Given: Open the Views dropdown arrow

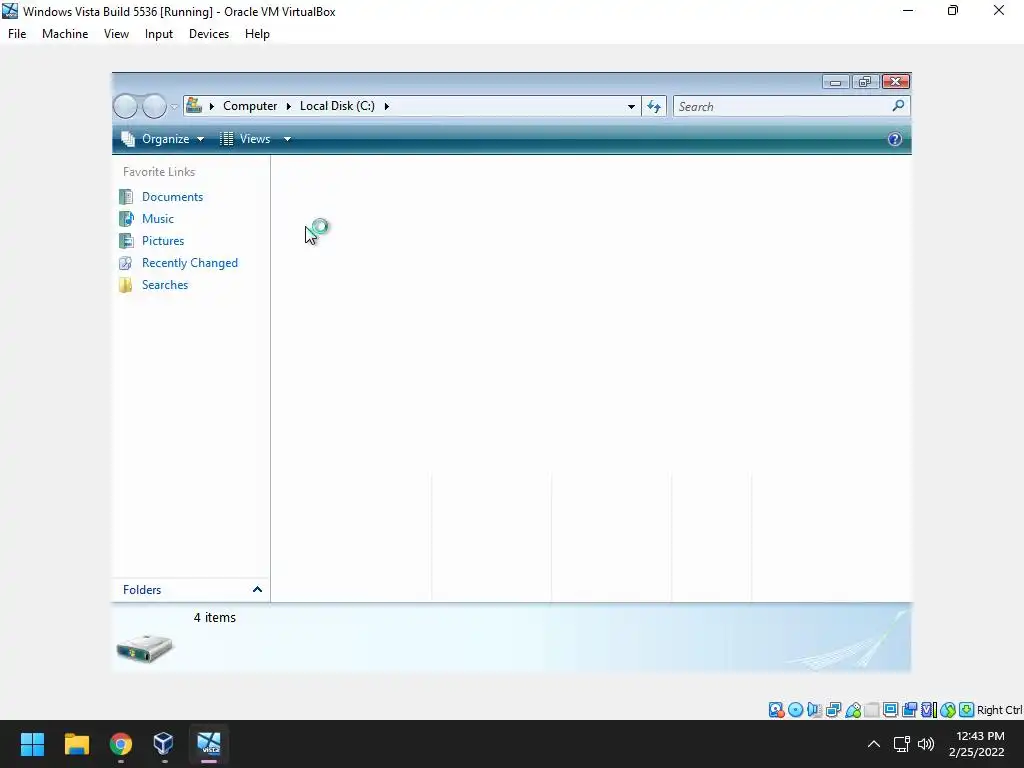Looking at the screenshot, I should (x=287, y=139).
